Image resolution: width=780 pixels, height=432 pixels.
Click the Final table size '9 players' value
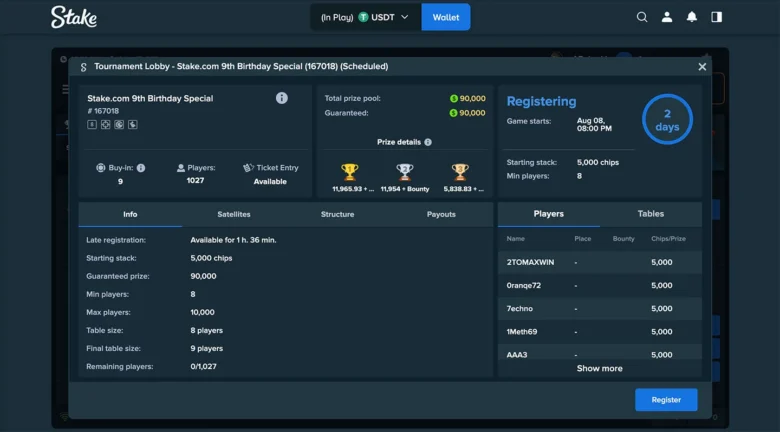pyautogui.click(x=206, y=348)
